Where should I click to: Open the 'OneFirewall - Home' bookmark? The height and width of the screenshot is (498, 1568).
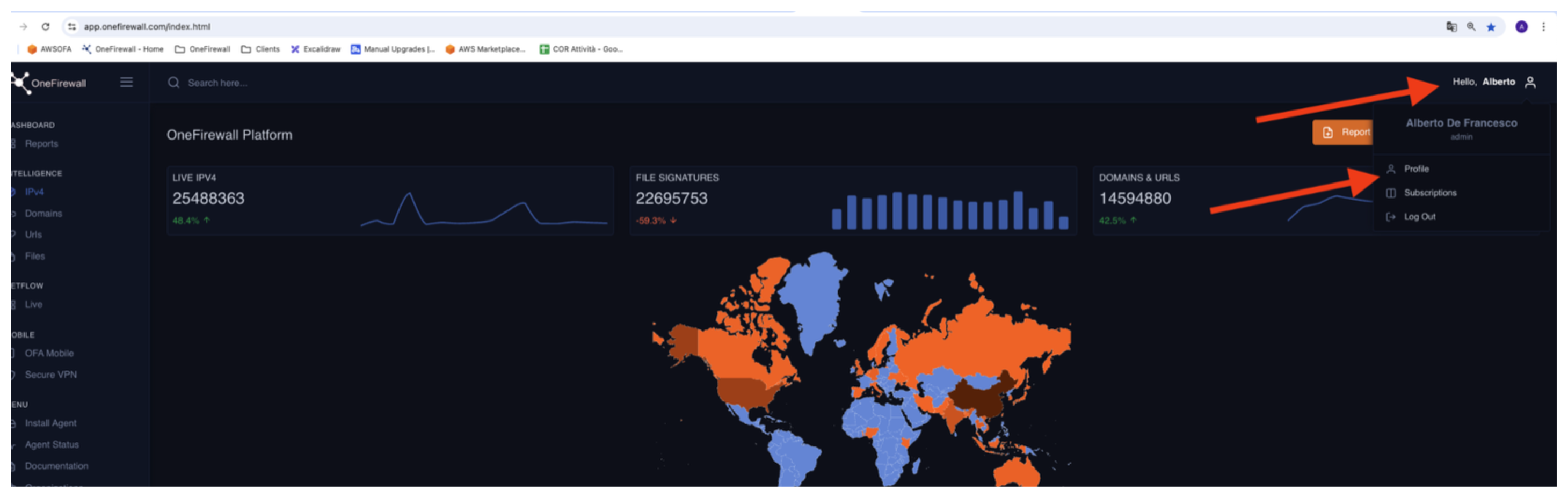[x=122, y=49]
